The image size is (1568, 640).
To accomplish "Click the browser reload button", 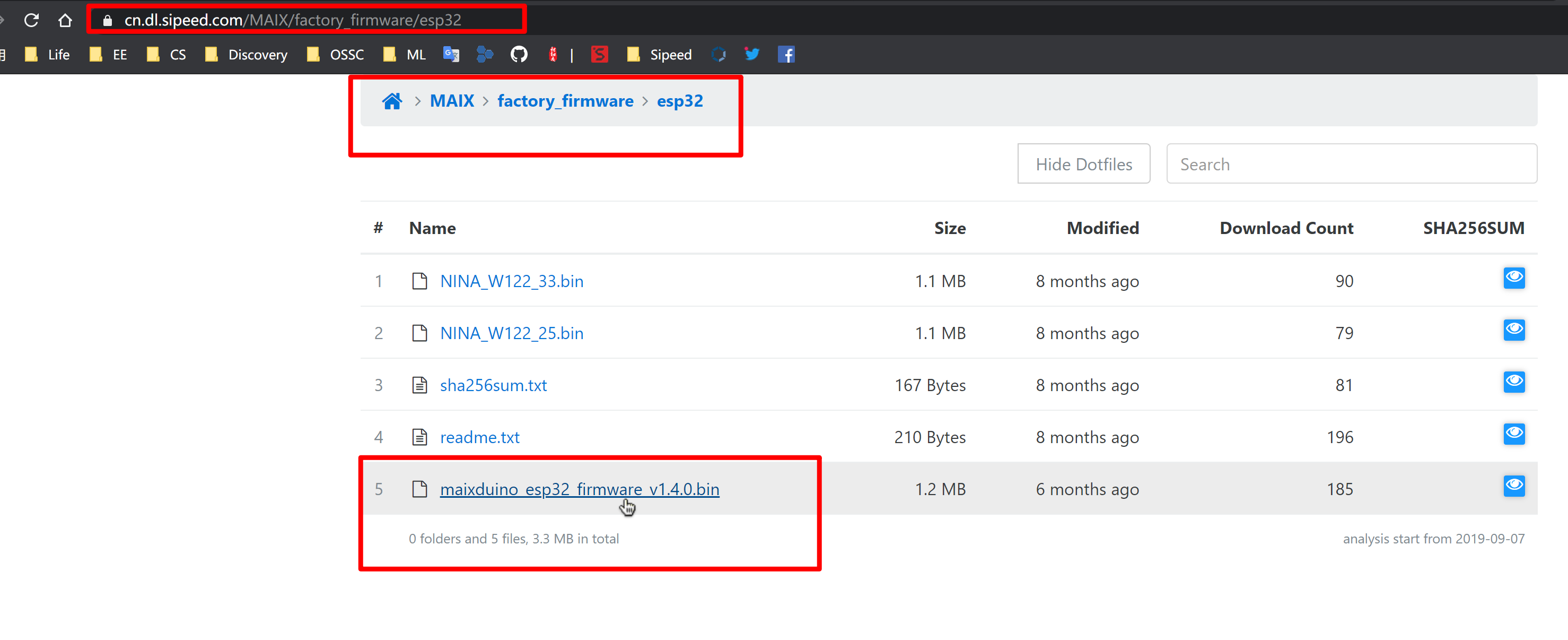I will coord(32,20).
